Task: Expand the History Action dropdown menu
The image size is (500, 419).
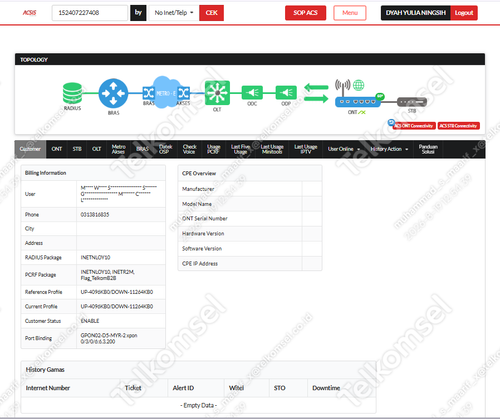Action: pyautogui.click(x=389, y=149)
